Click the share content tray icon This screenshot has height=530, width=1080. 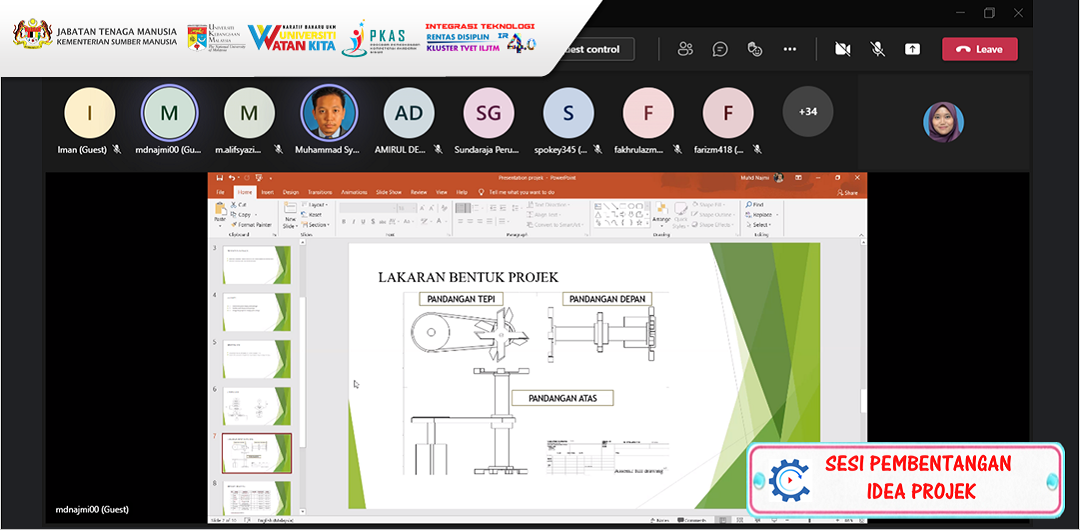[912, 49]
